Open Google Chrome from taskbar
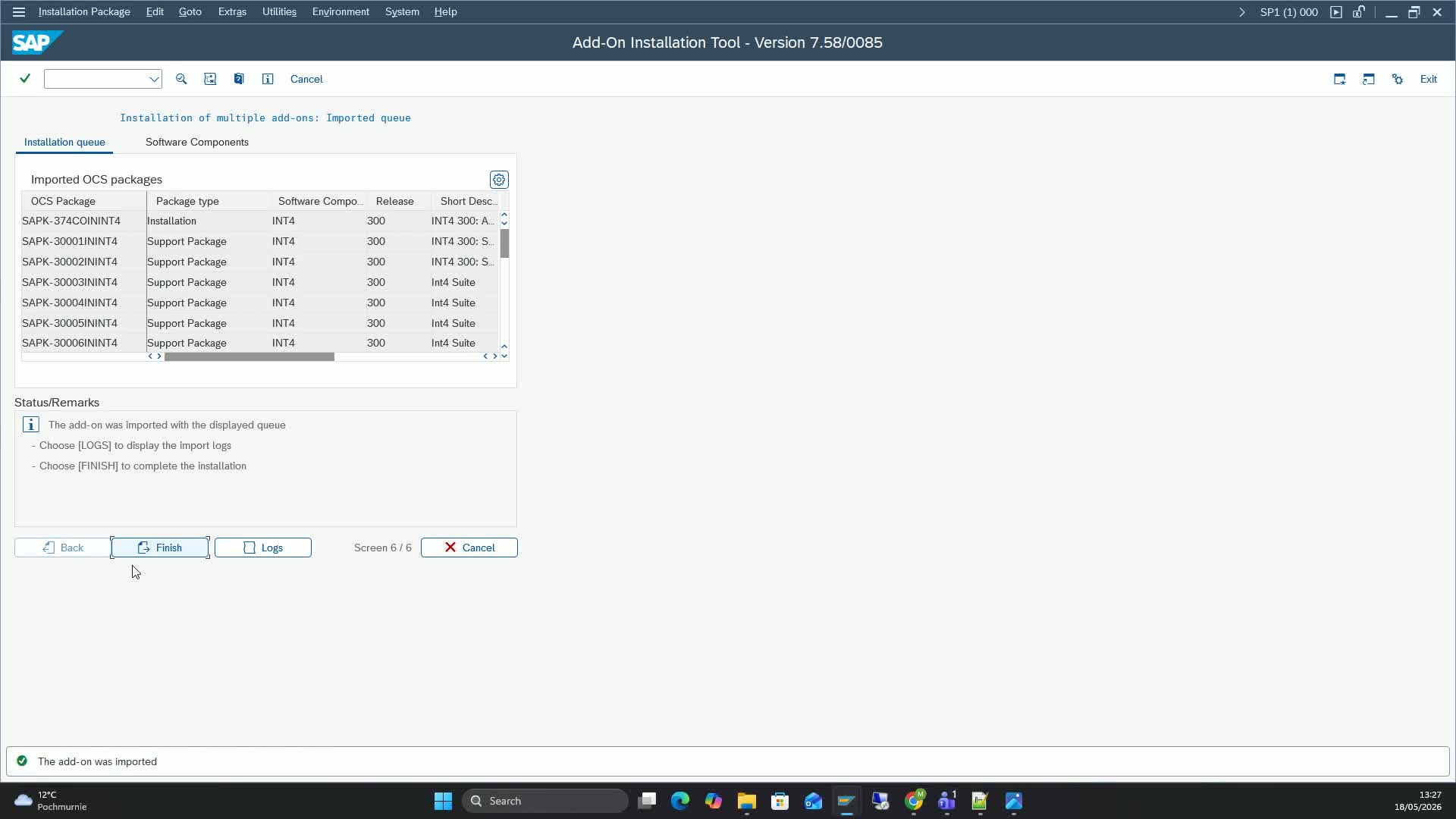This screenshot has width=1456, height=819. [914, 801]
